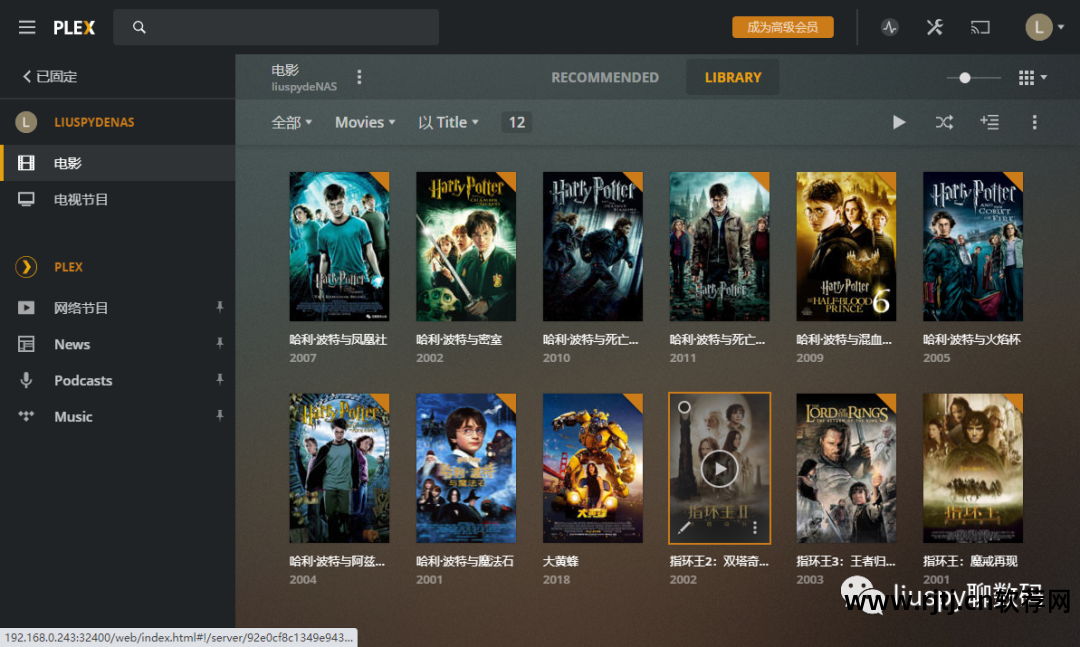Click the PLEX logo
This screenshot has width=1080, height=647.
[x=74, y=28]
